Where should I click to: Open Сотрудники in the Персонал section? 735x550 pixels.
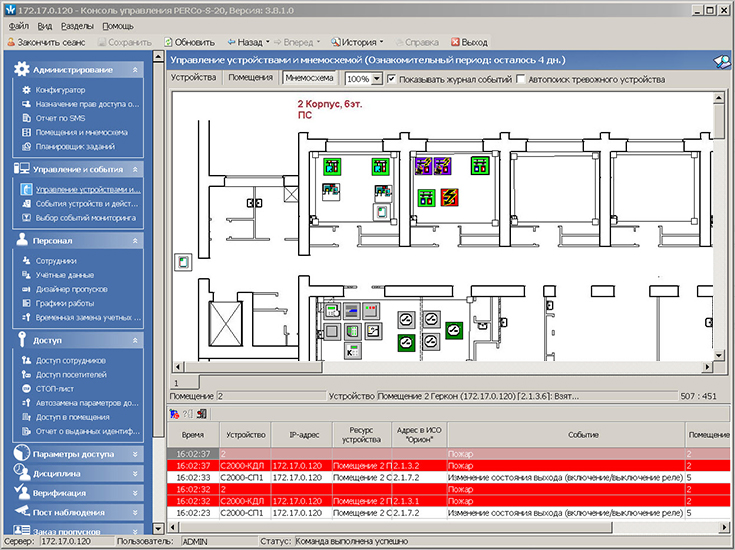pyautogui.click(x=57, y=260)
